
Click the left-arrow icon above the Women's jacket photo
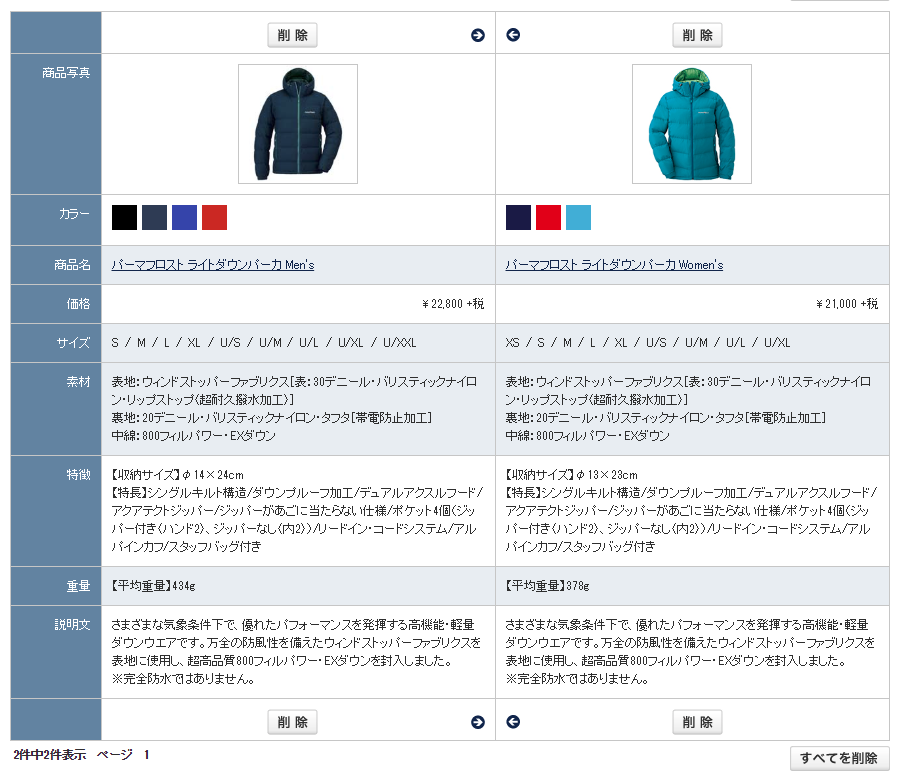tap(513, 35)
